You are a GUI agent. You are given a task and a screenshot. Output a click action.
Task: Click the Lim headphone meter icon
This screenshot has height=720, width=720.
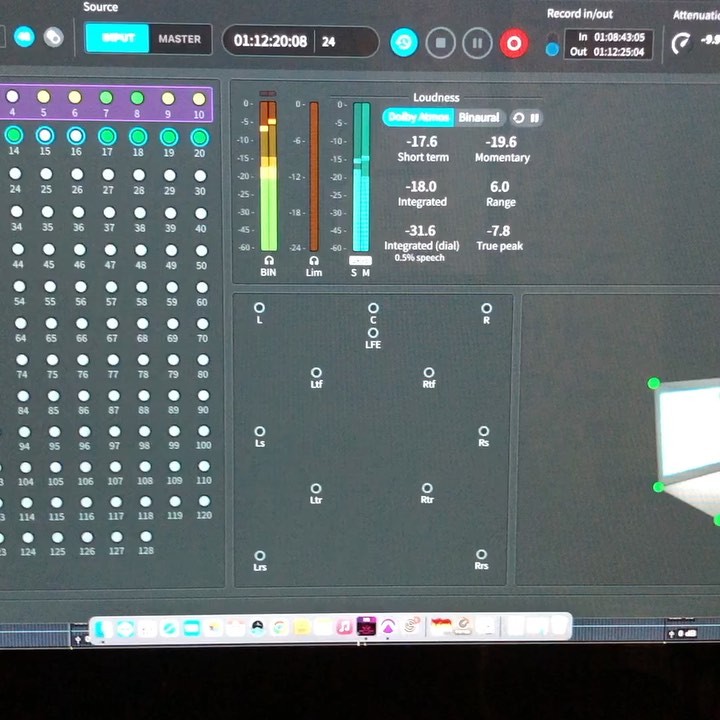[314, 260]
